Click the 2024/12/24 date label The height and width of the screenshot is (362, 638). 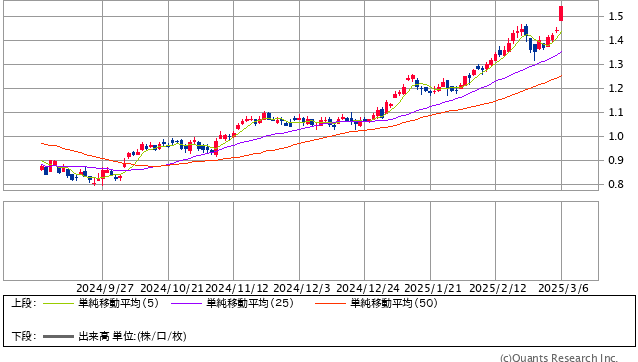click(368, 288)
